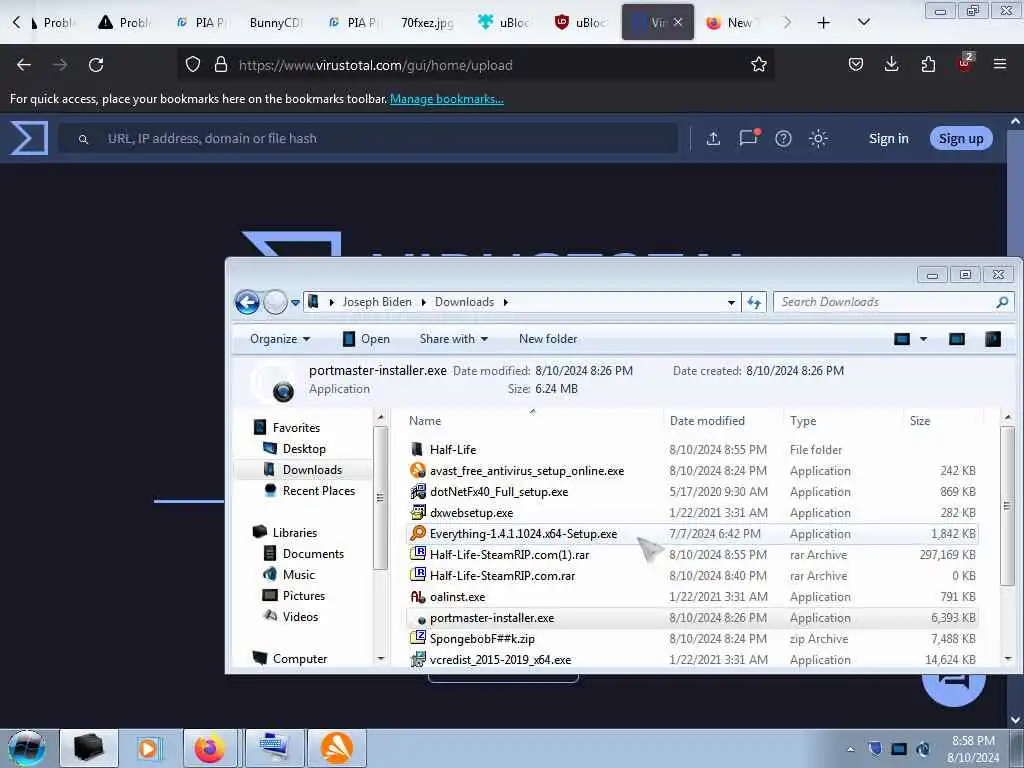Image resolution: width=1024 pixels, height=768 pixels.
Task: Close the active VirusTotal tab
Action: pyautogui.click(x=678, y=22)
